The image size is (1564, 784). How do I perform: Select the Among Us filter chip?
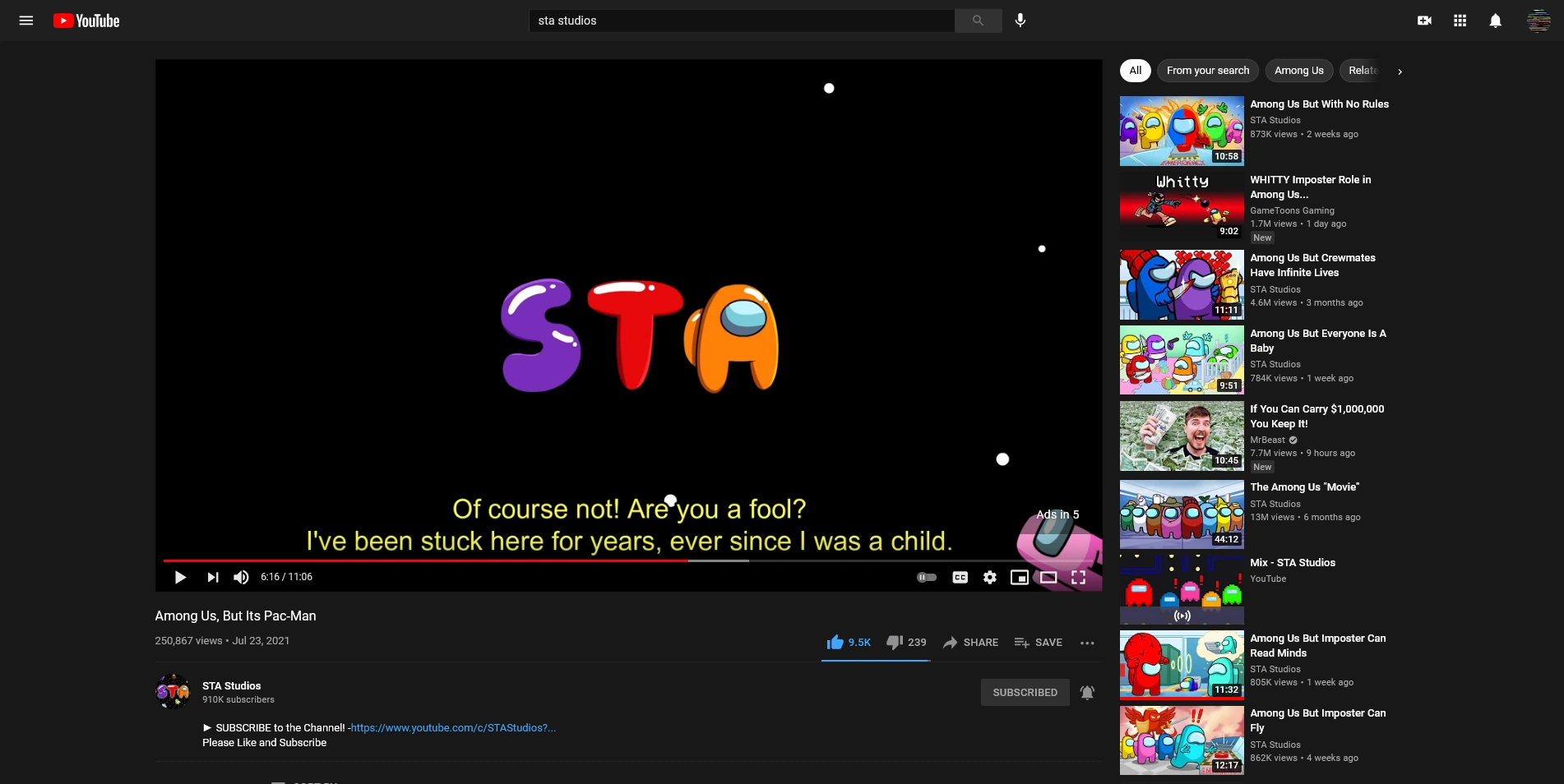click(x=1299, y=71)
